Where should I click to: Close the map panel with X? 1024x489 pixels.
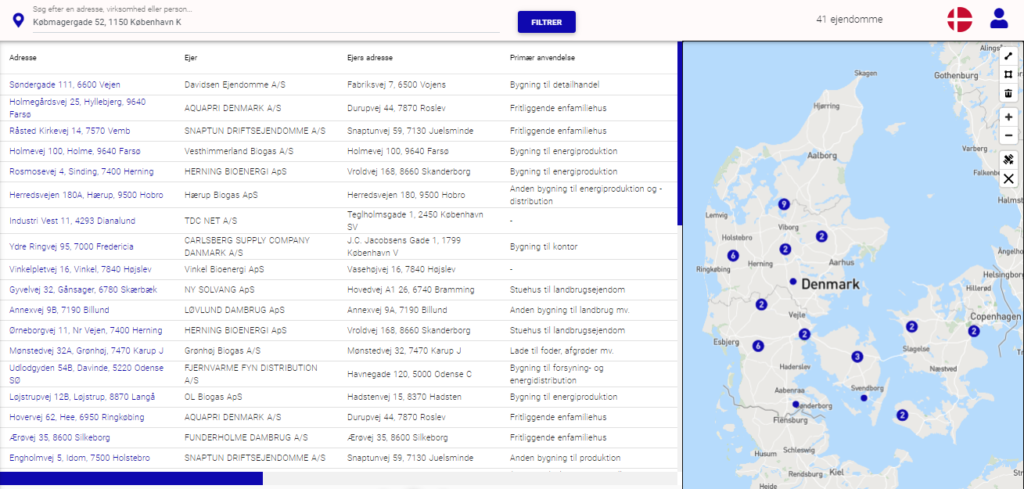[x=1009, y=179]
